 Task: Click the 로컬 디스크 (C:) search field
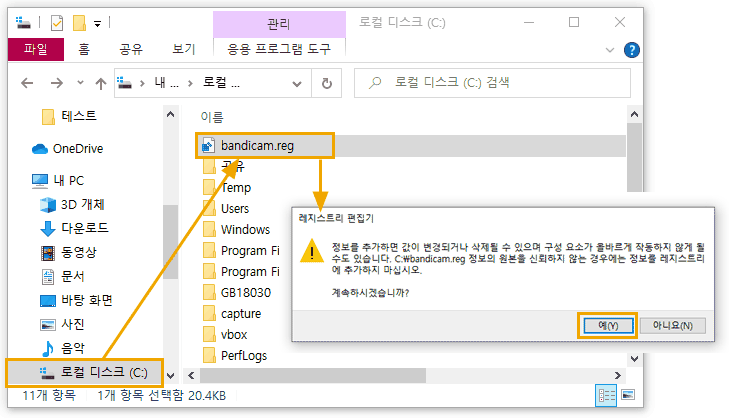(x=500, y=84)
